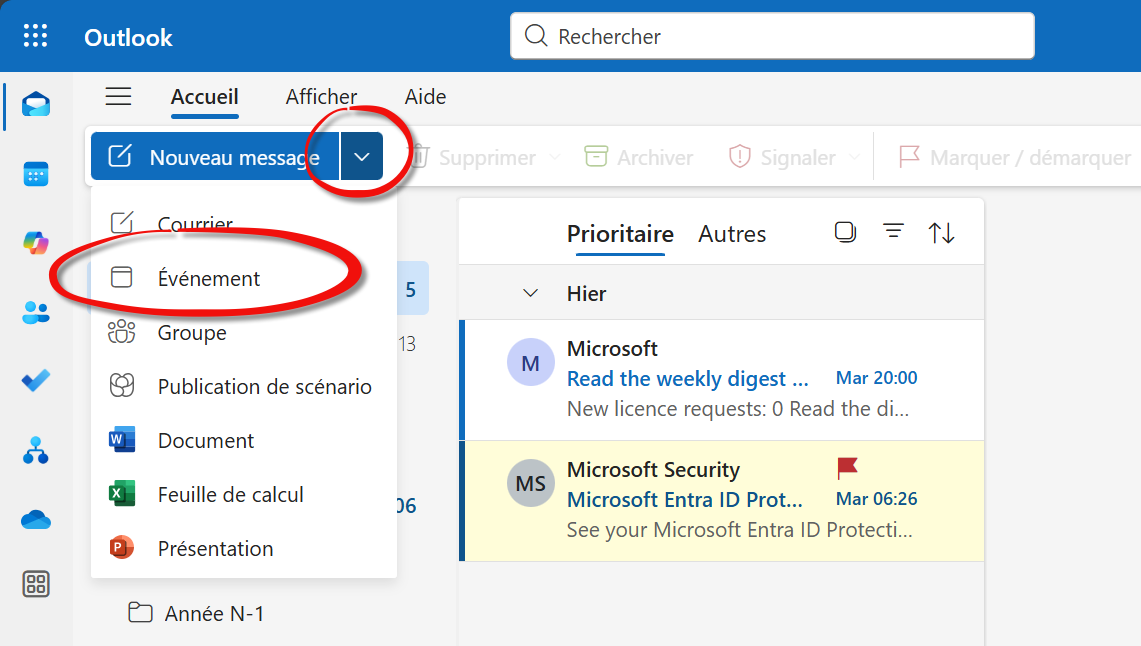This screenshot has height=646, width=1141.
Task: Click the Rechercher search field
Action: pyautogui.click(x=772, y=37)
